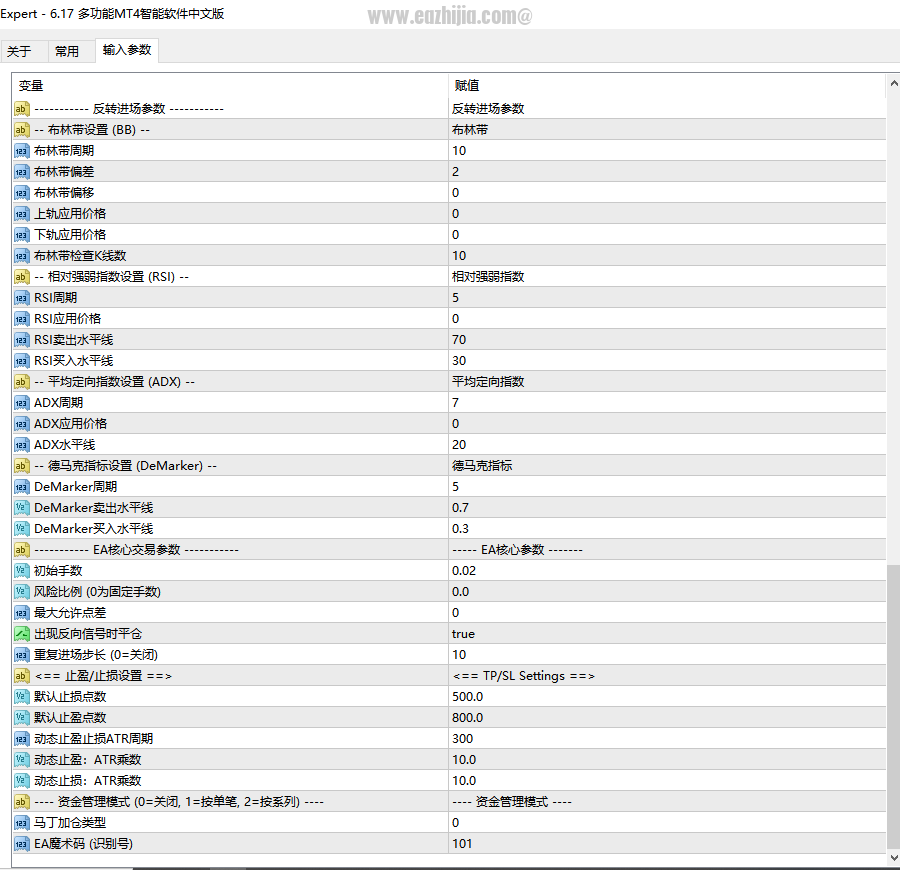Edit the 动态止盈止损ATR周期 value 300
The height and width of the screenshot is (870, 900).
click(x=667, y=739)
